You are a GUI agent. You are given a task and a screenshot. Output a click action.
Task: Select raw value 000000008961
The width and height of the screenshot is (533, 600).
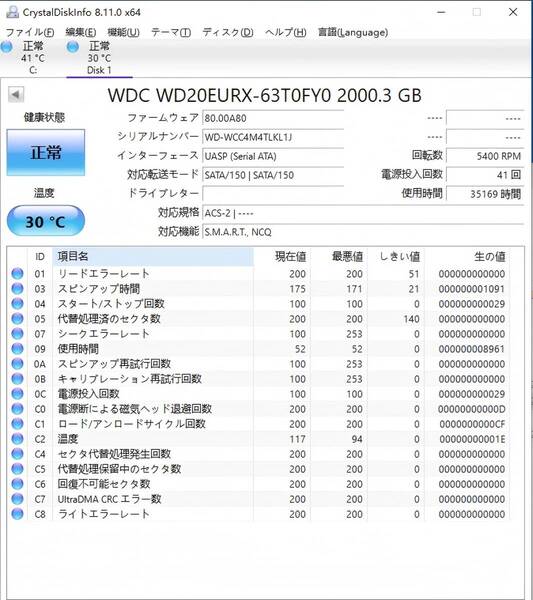[472, 349]
